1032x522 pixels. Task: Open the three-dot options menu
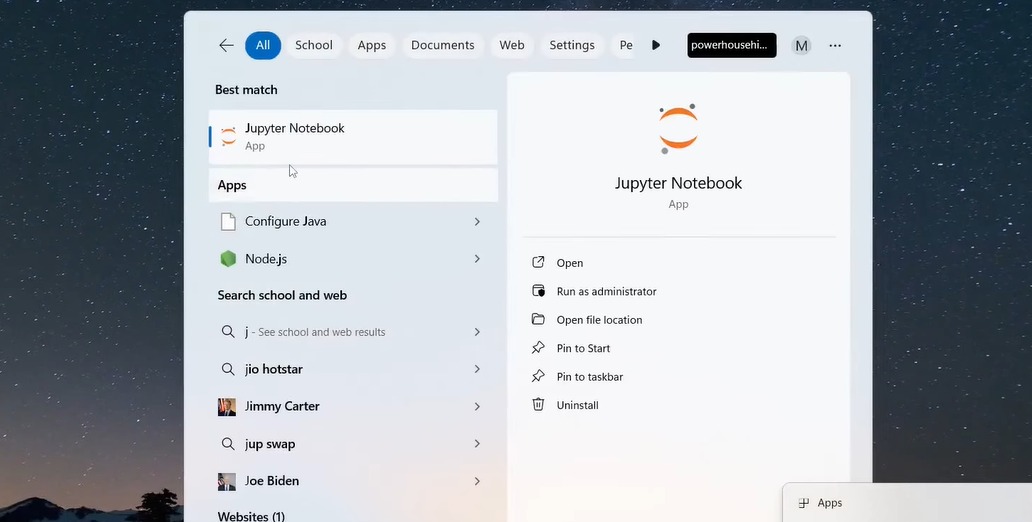pos(835,45)
